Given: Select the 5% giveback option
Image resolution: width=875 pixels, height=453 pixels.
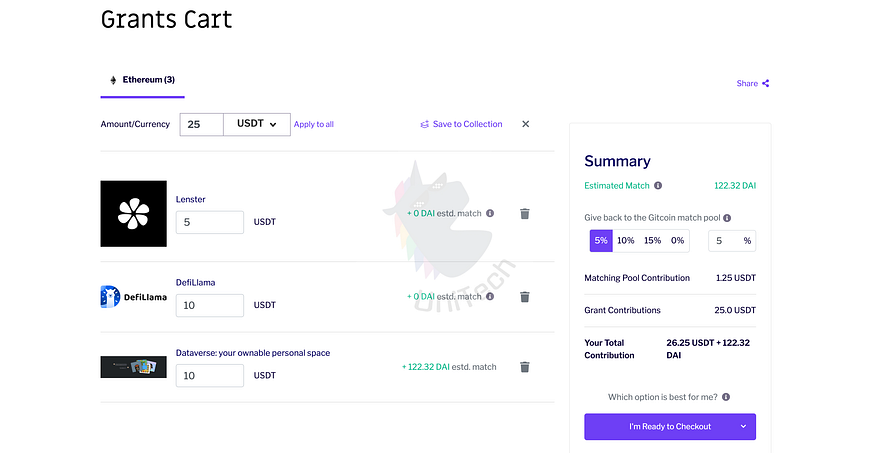Looking at the screenshot, I should [x=600, y=241].
